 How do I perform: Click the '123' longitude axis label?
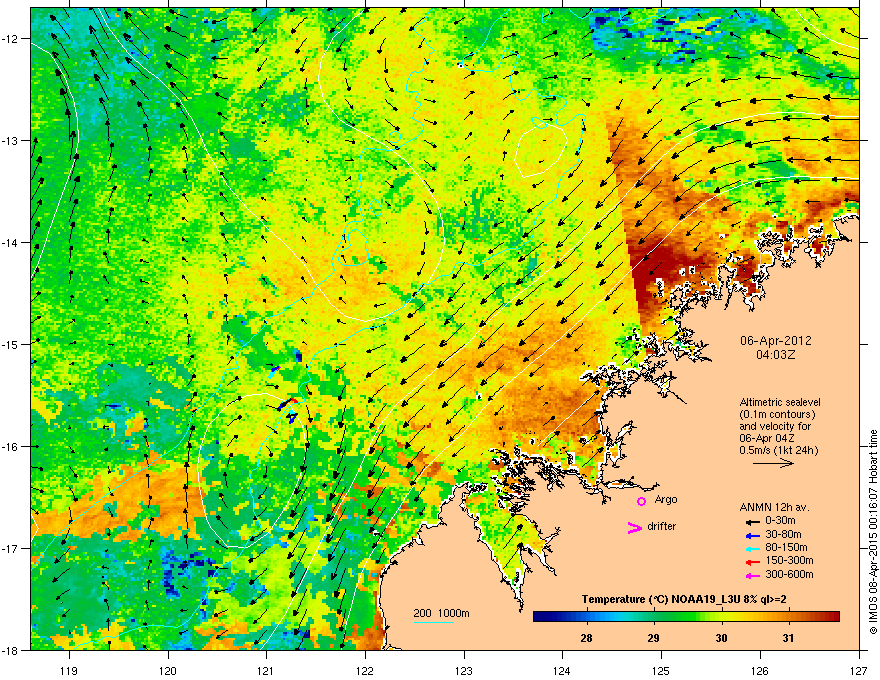[464, 670]
